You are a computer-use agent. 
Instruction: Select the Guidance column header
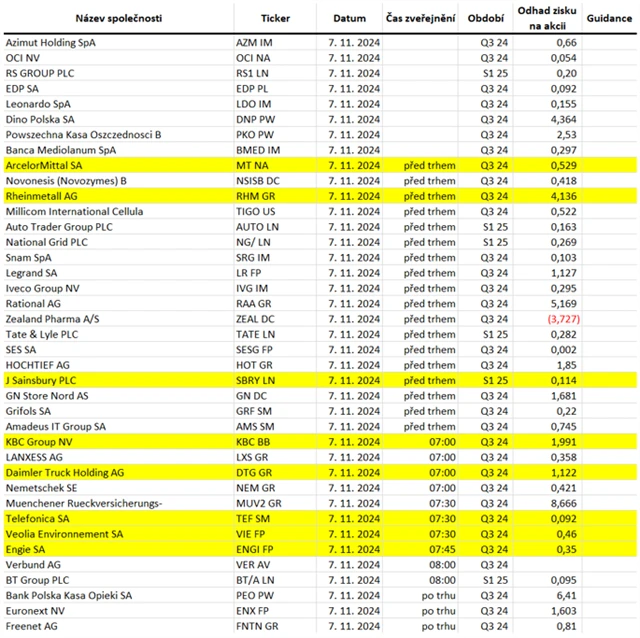[x=609, y=18]
